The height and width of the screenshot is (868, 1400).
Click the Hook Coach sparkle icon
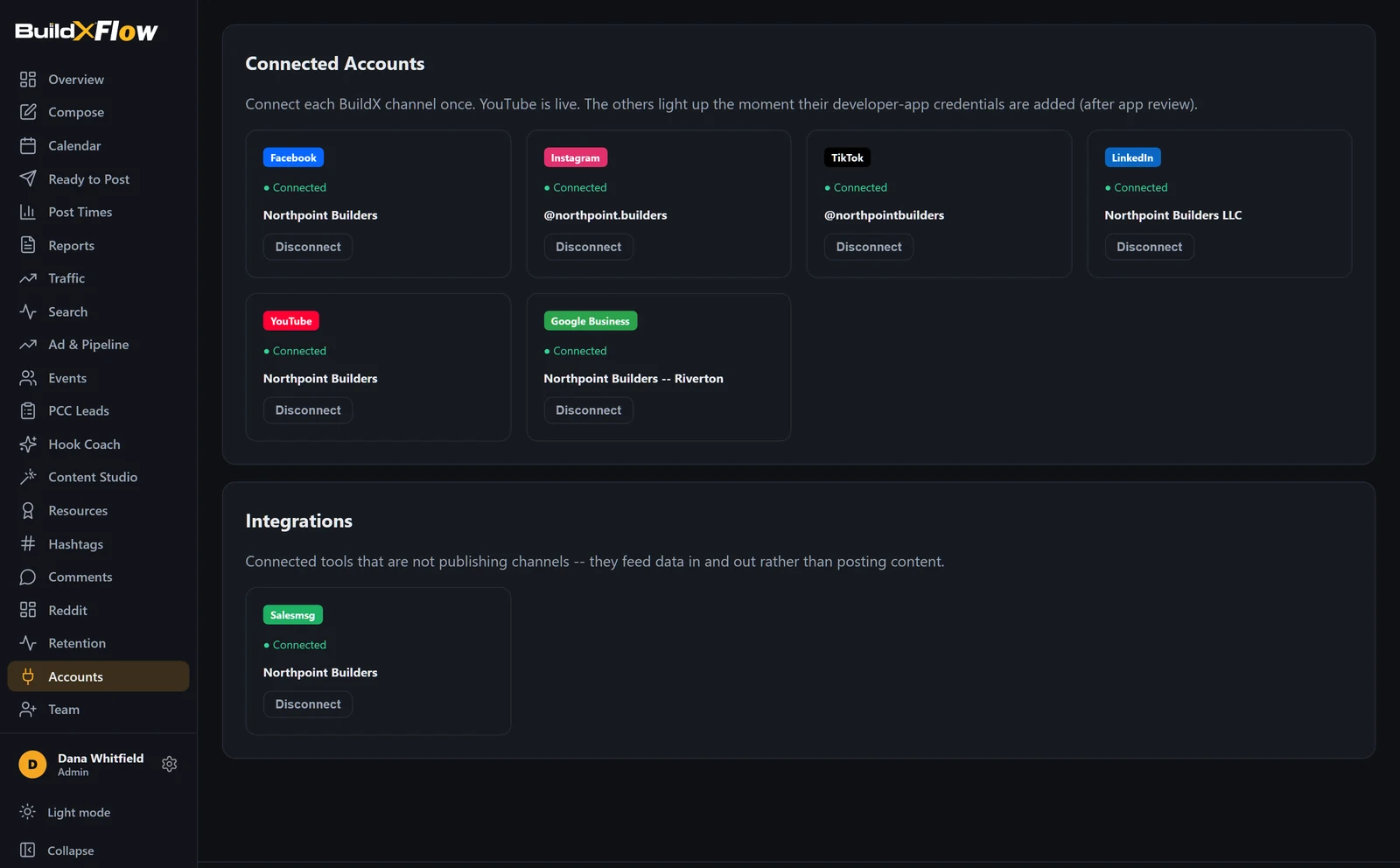pyautogui.click(x=28, y=444)
